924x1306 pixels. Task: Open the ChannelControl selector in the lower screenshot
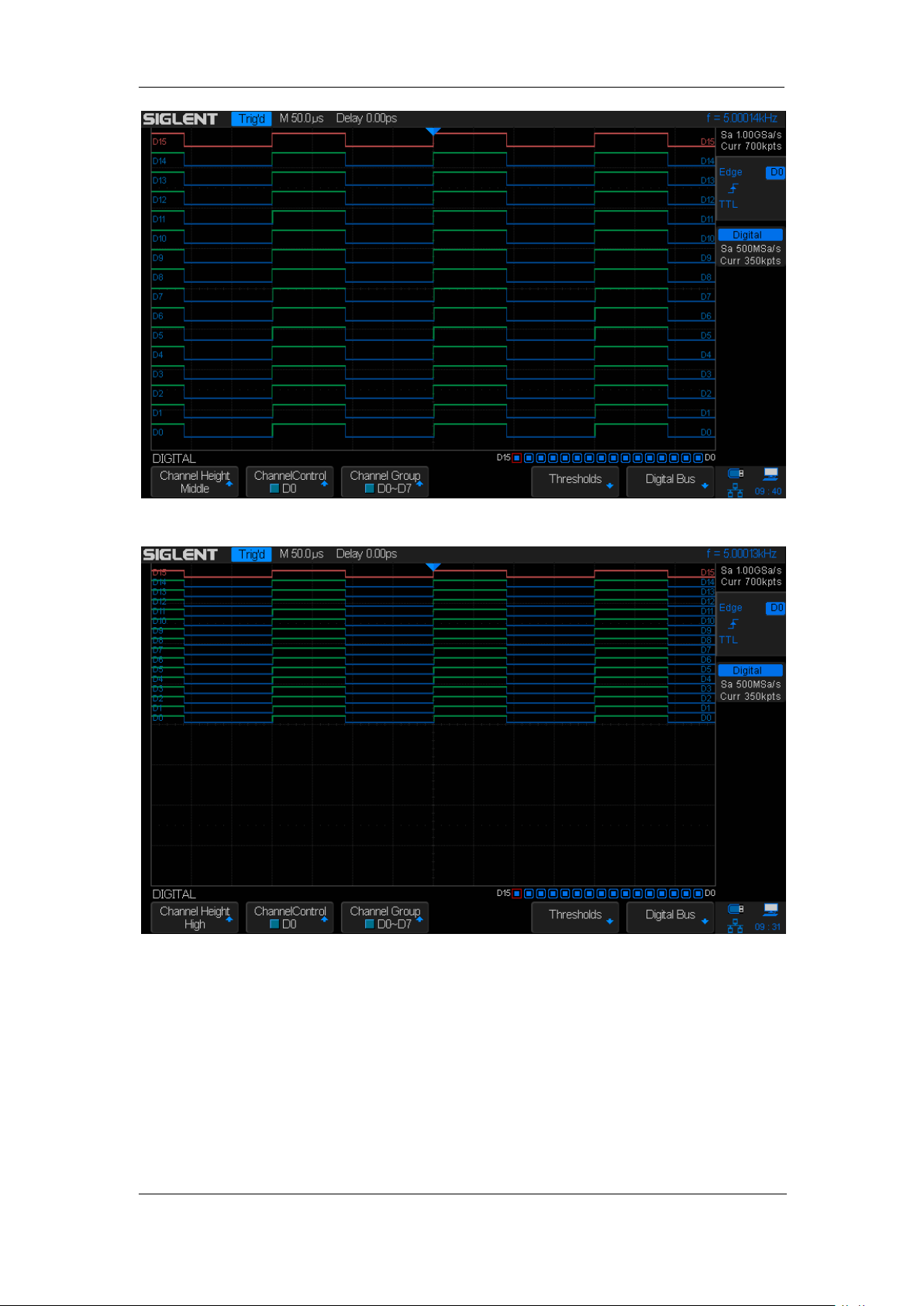point(290,917)
